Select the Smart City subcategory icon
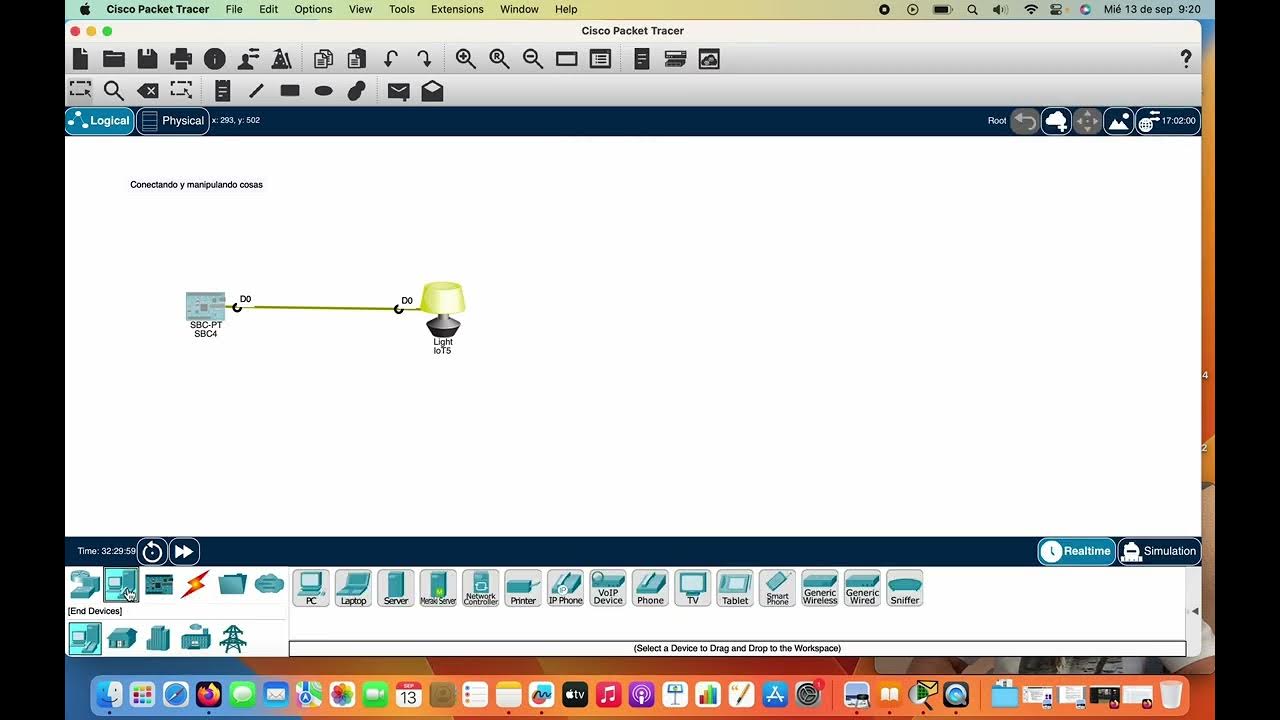 tap(159, 638)
